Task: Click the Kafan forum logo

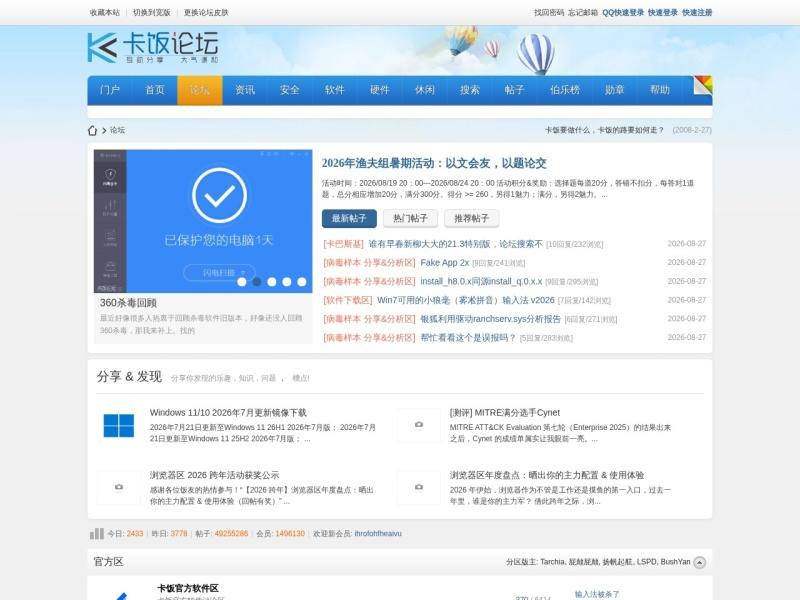Action: click(x=153, y=47)
